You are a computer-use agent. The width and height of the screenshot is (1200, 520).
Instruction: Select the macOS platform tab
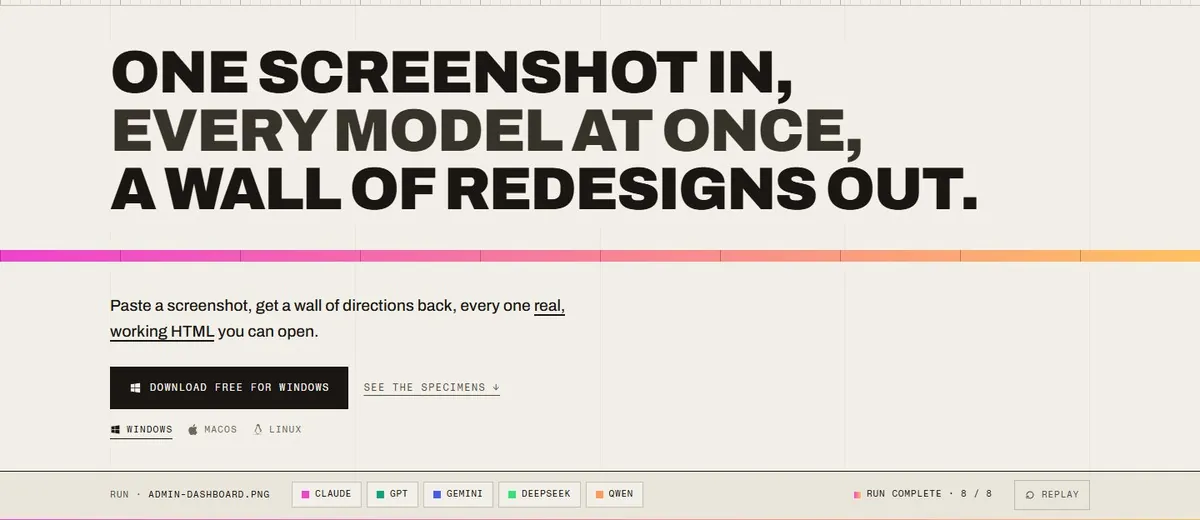212,430
